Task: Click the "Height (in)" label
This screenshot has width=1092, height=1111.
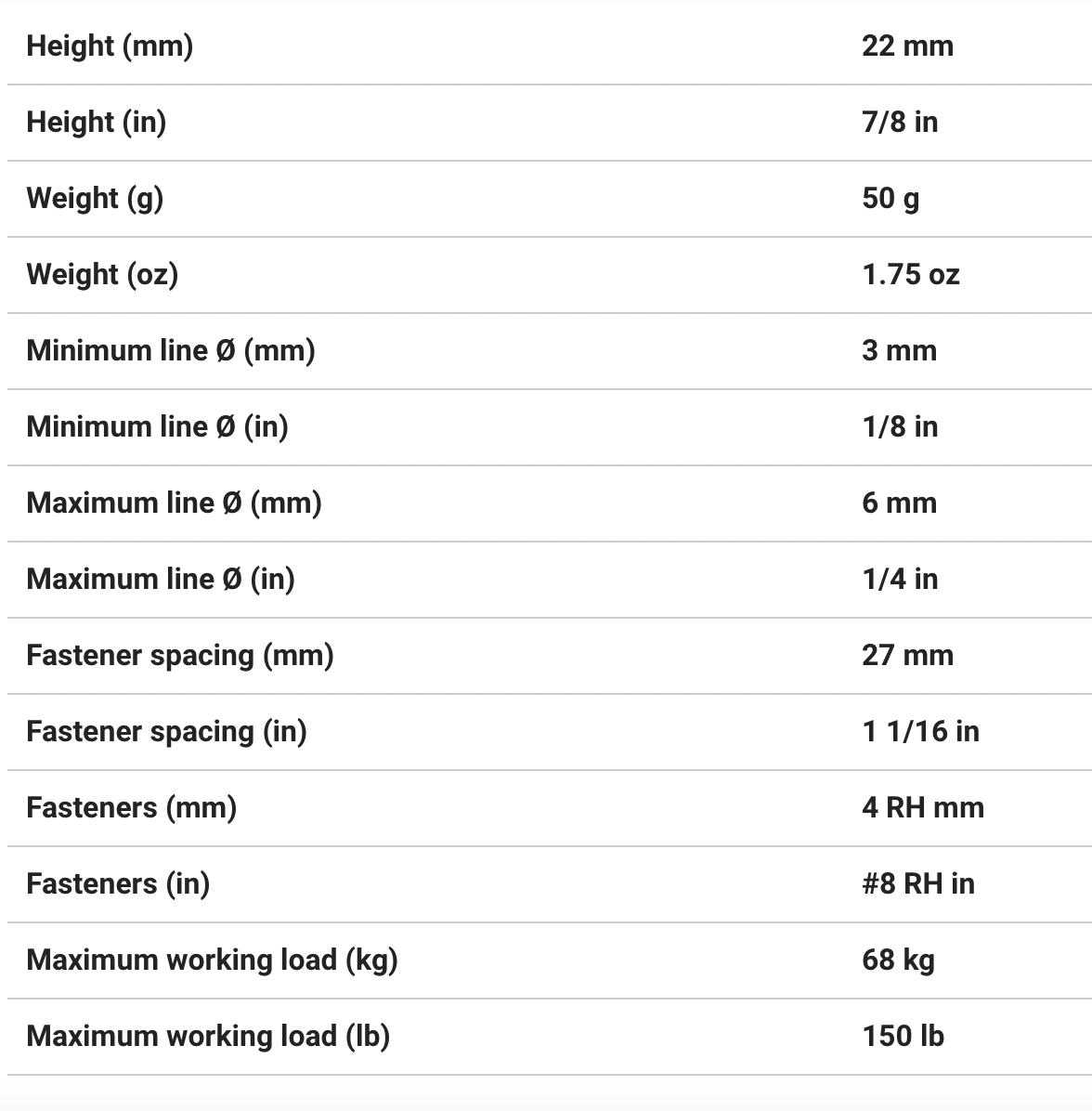Action: tap(97, 122)
